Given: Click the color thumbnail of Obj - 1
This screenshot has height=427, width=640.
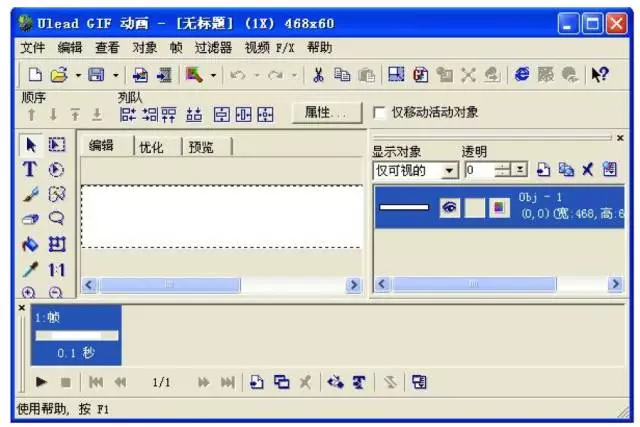Looking at the screenshot, I should [x=500, y=207].
